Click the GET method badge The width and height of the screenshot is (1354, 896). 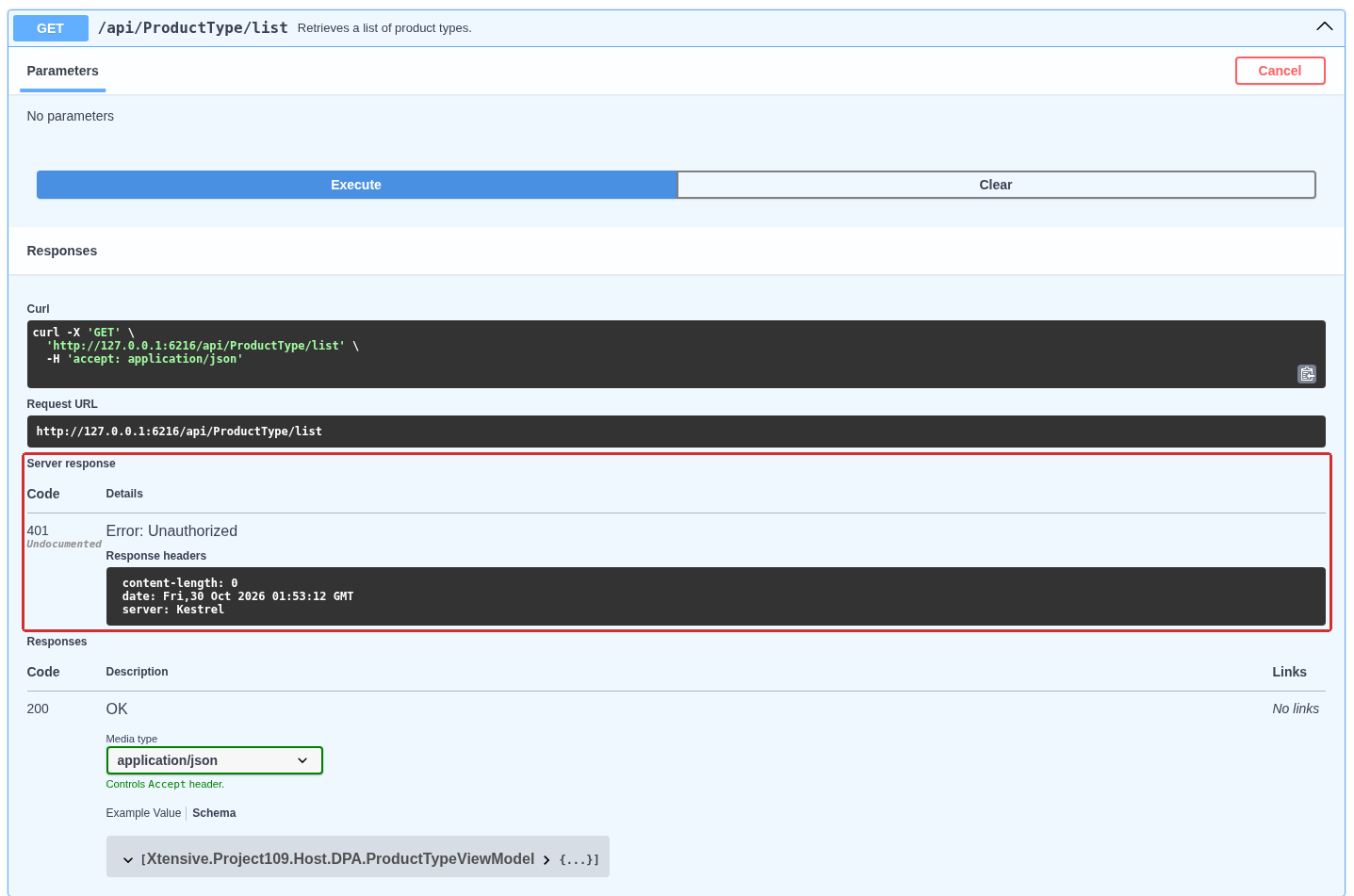click(51, 28)
